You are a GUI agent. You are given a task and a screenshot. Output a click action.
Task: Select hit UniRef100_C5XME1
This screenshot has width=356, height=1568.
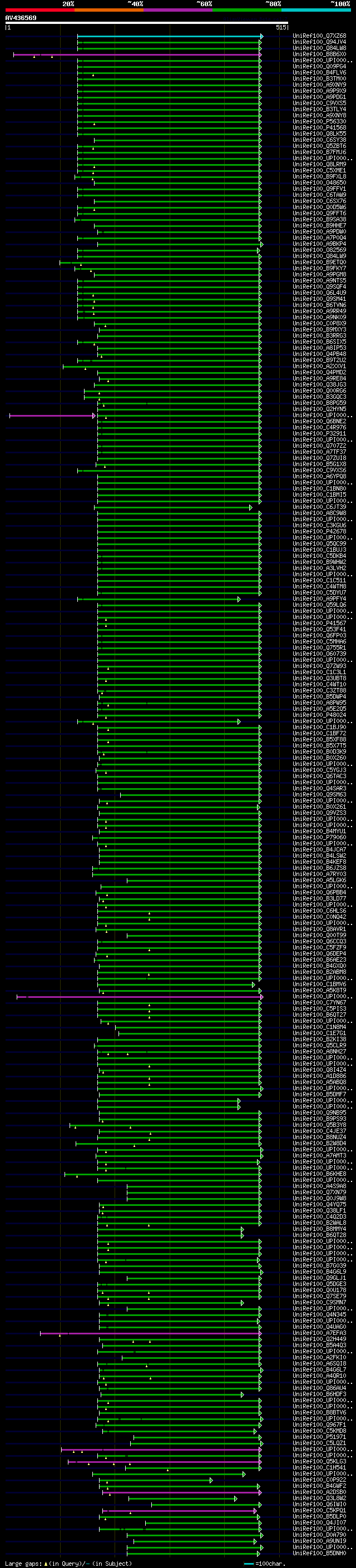coord(319,170)
